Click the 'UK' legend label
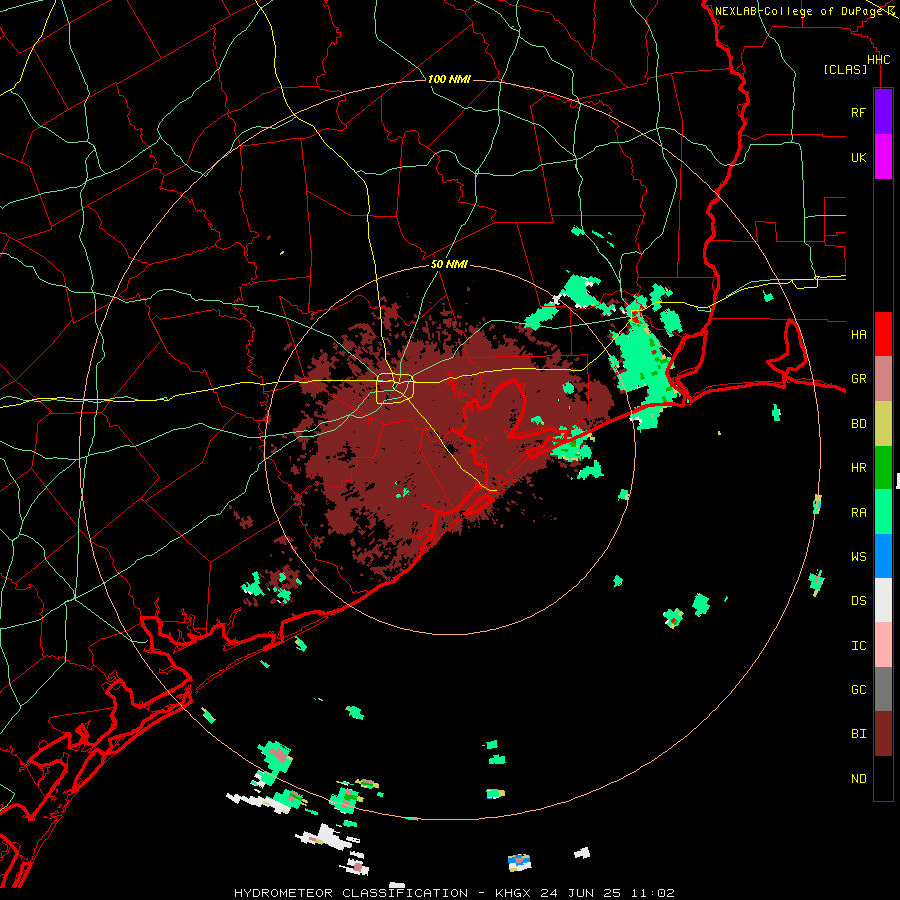The image size is (900, 900). tap(858, 158)
